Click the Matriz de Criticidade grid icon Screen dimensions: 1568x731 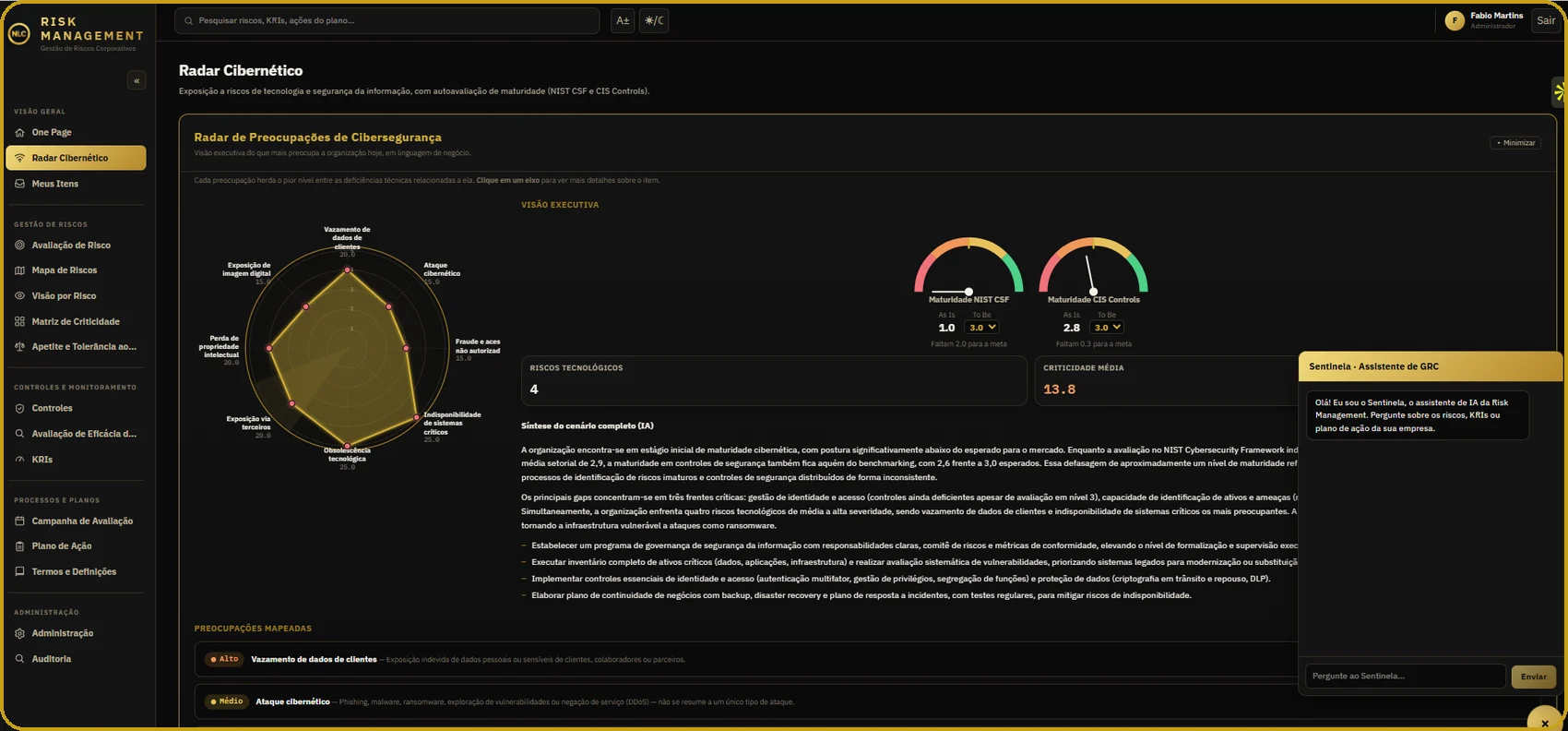pos(20,322)
